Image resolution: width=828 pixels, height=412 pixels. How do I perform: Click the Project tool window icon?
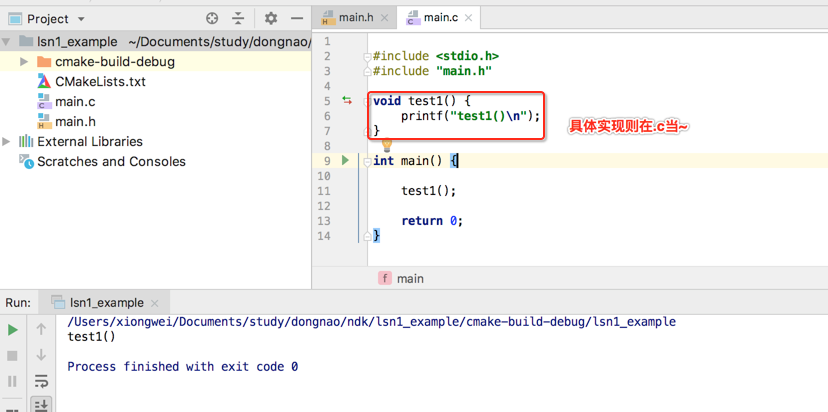tap(15, 19)
